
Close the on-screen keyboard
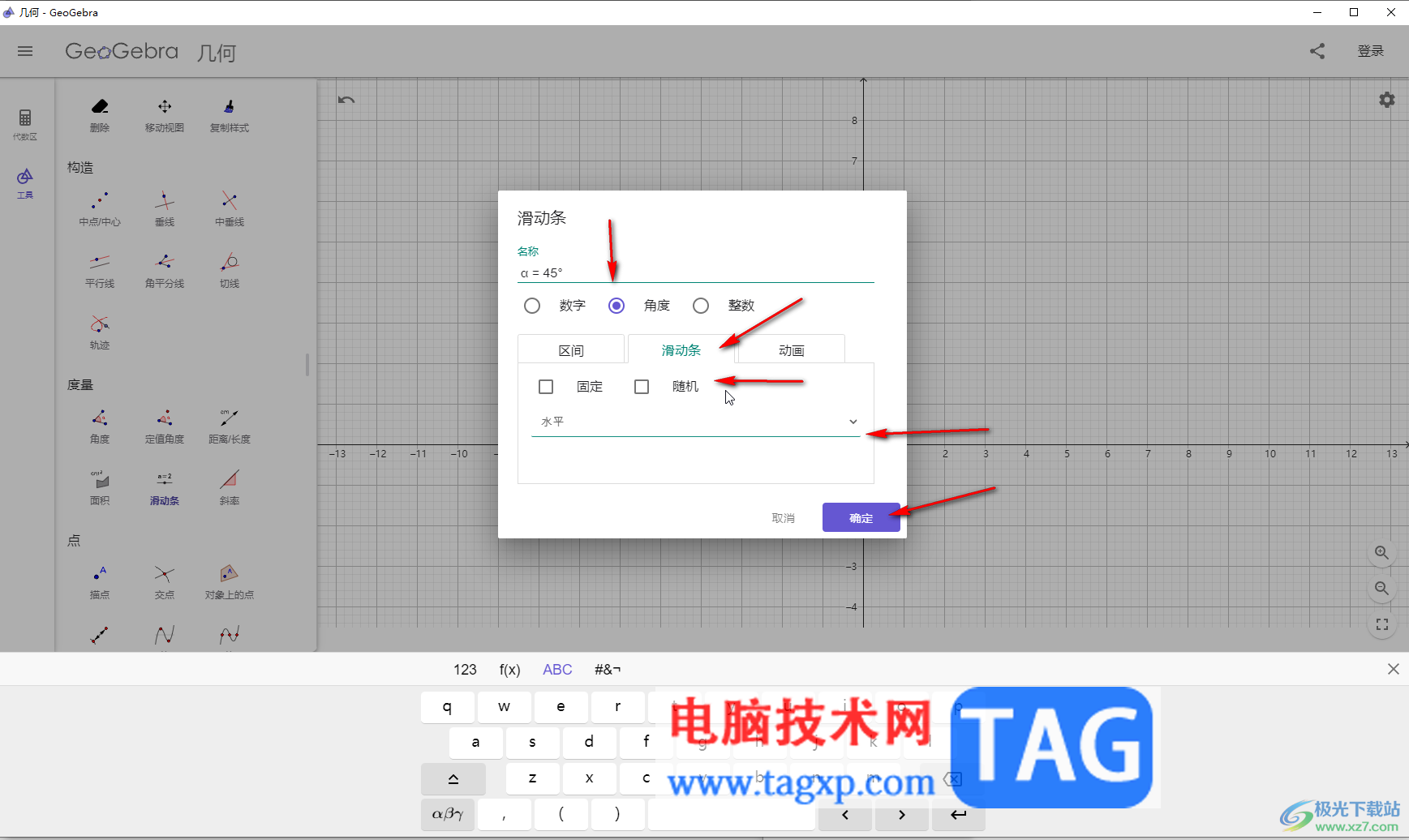[1393, 669]
